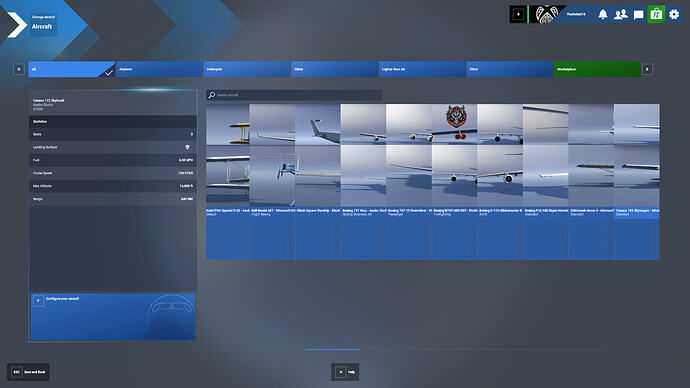Select the Boeing 787-10 Dreamliner thumbnail

coord(409,181)
